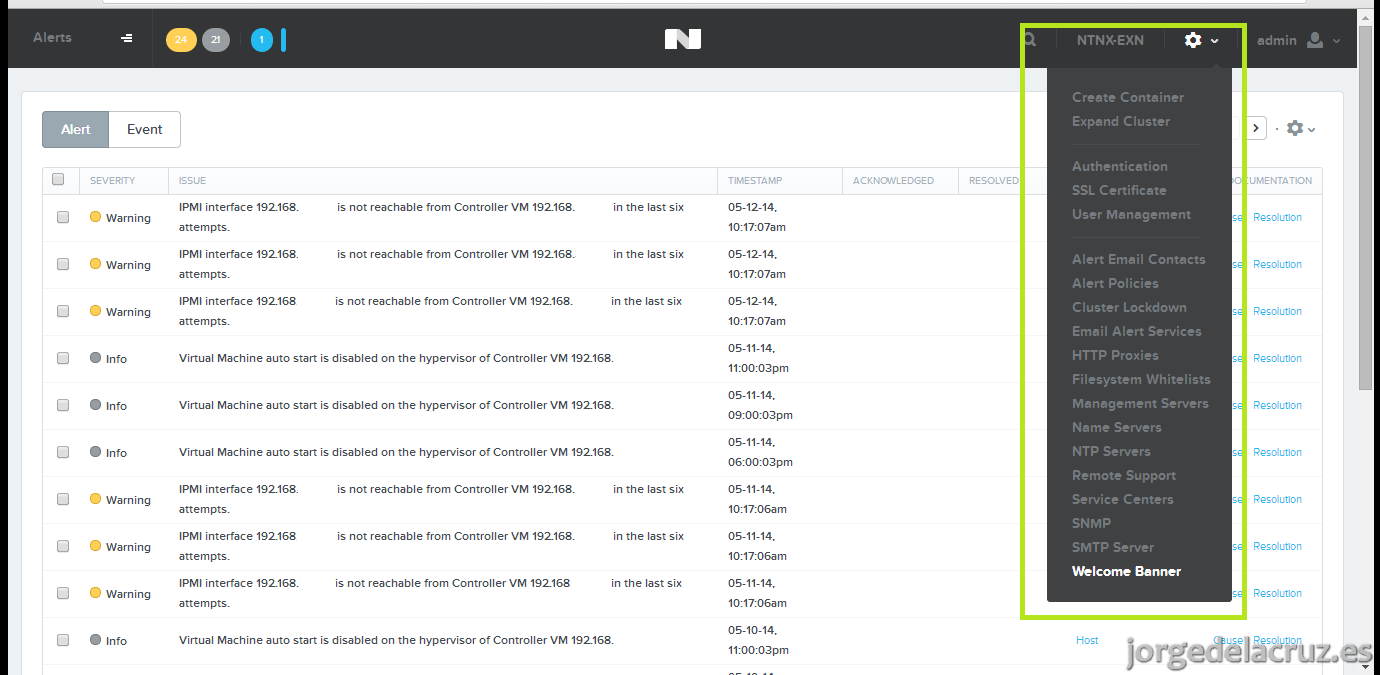Sort by the RESOLVED column header
1380x675 pixels.
pyautogui.click(x=993, y=181)
